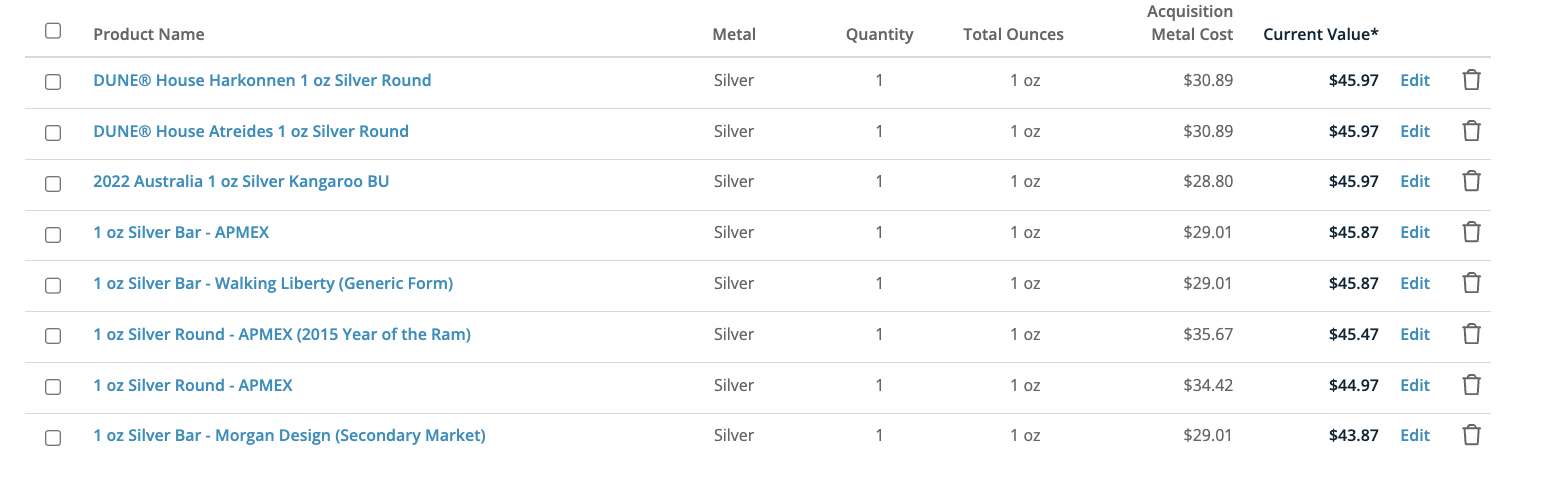Image resolution: width=1548 pixels, height=482 pixels.
Task: Tick checkbox beside Morgan Design silver bar
Action: pyautogui.click(x=53, y=437)
